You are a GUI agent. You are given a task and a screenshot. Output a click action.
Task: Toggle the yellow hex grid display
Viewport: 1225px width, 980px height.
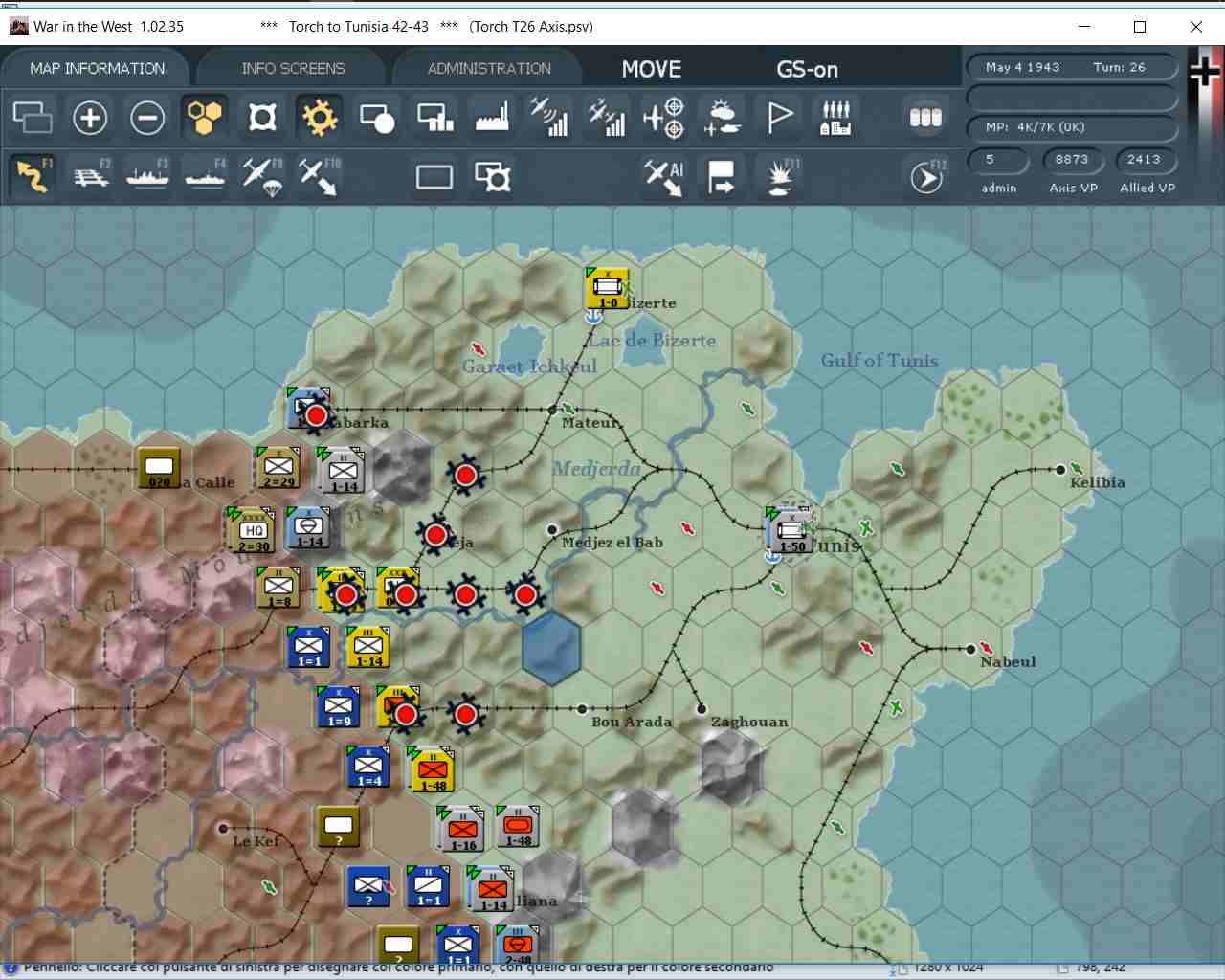(205, 118)
